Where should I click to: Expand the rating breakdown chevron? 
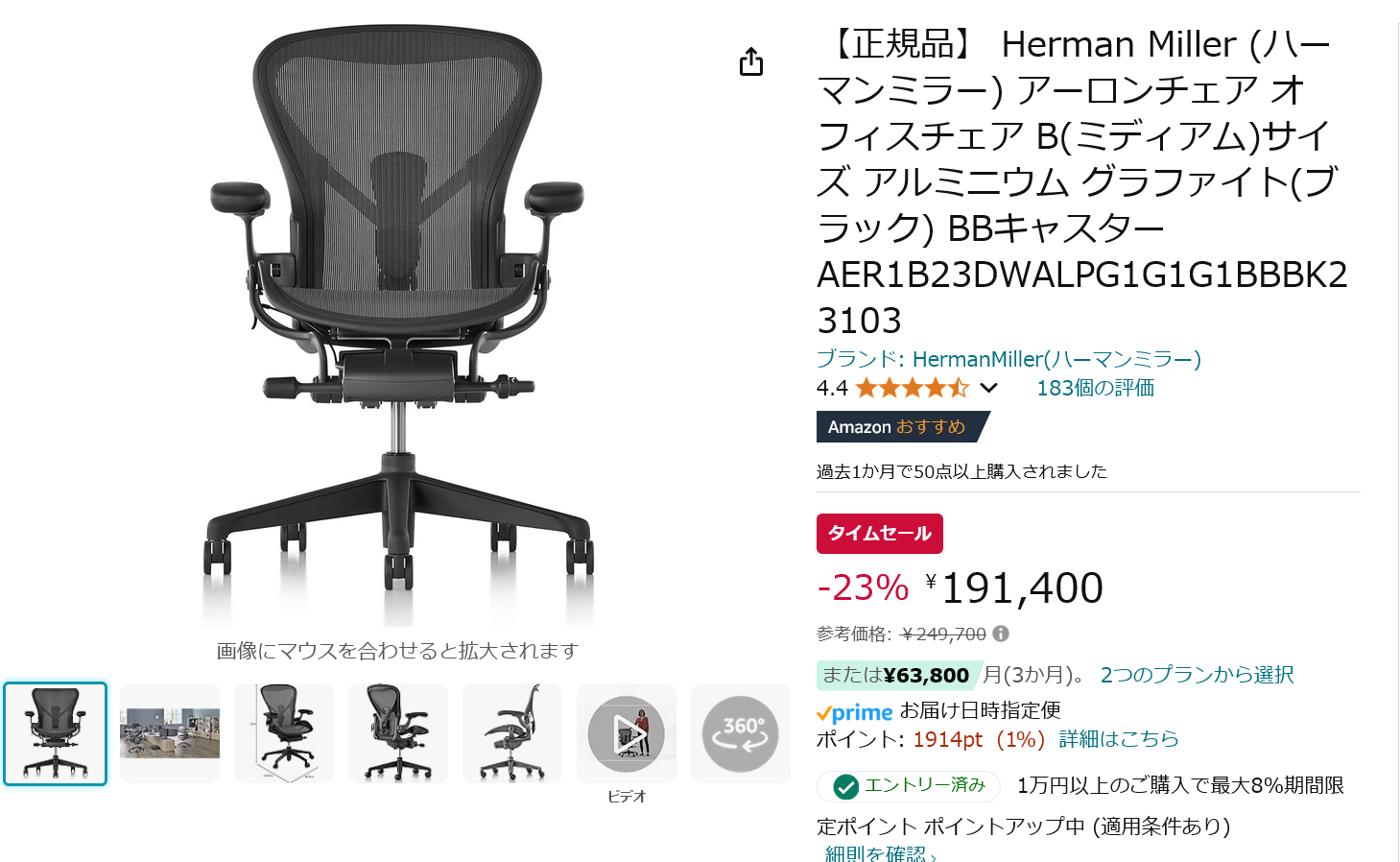[988, 388]
